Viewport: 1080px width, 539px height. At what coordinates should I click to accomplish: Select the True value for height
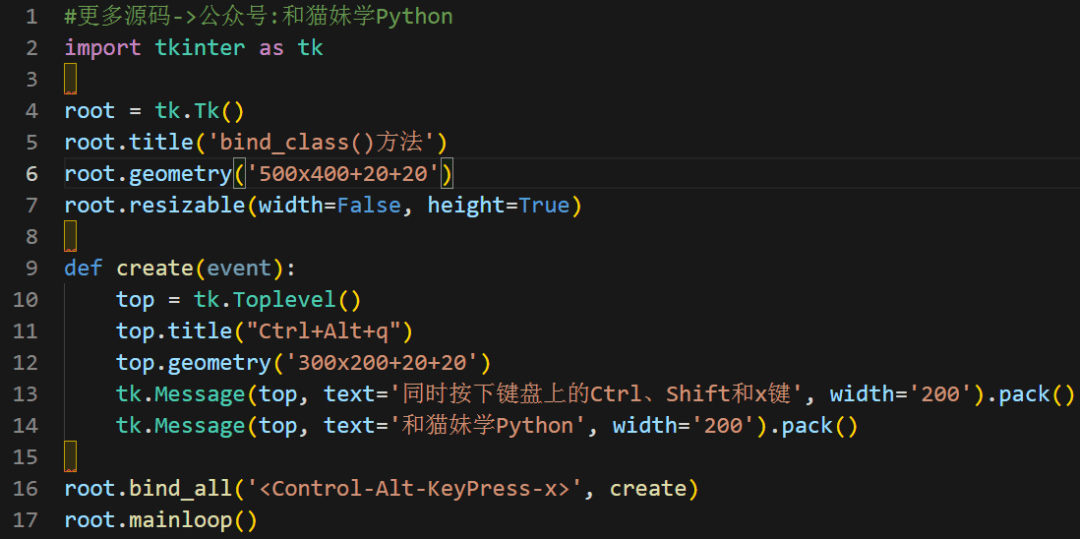[x=543, y=205]
